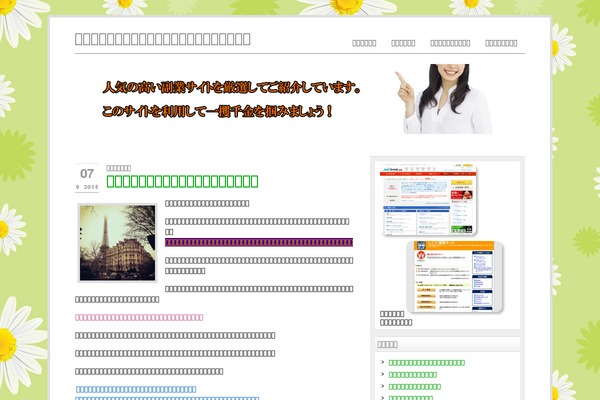Screen dimensions: 600x400
Task: Click the purple highlighted line in article
Action: point(259,242)
